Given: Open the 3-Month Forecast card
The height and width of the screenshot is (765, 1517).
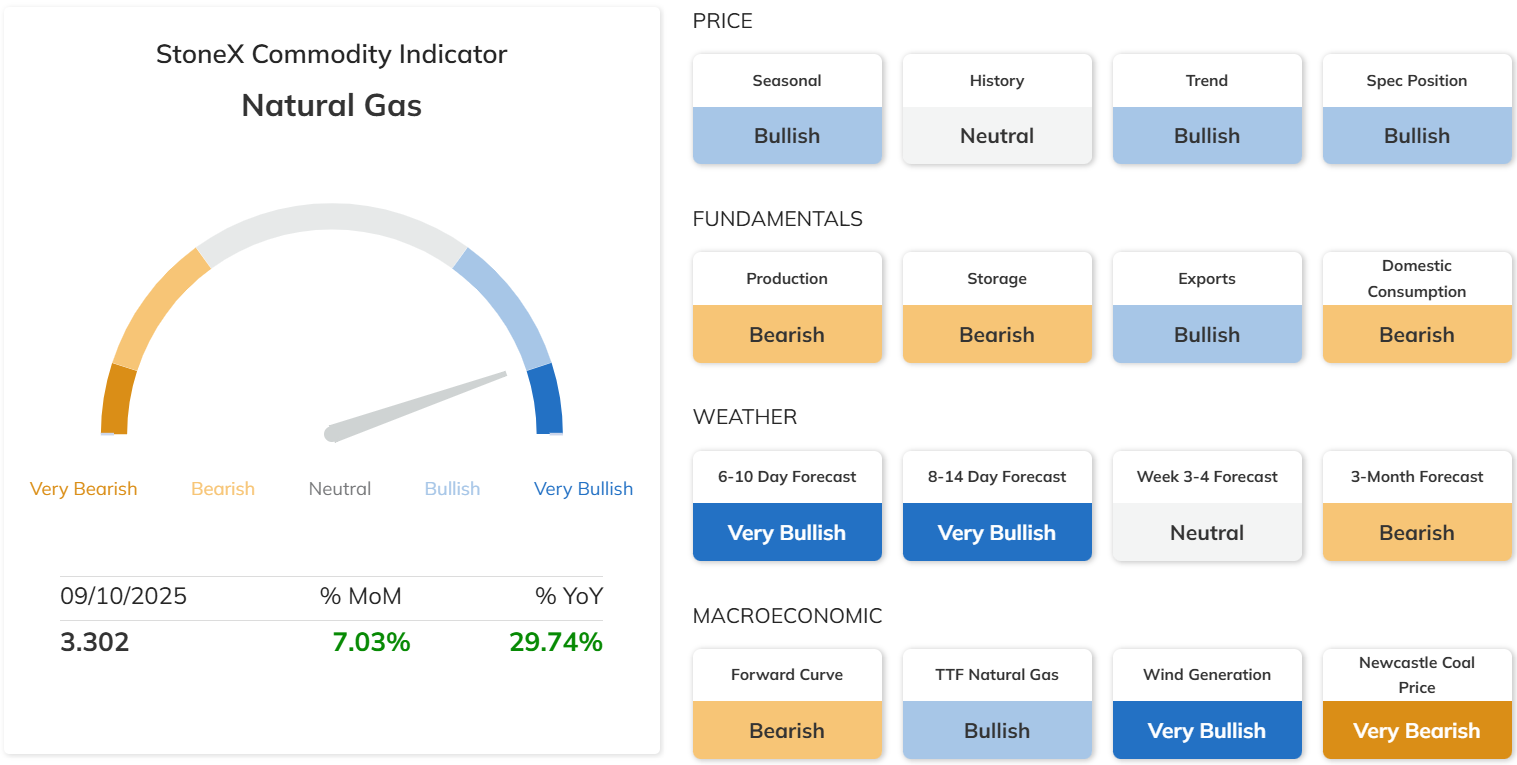Looking at the screenshot, I should pyautogui.click(x=1417, y=505).
